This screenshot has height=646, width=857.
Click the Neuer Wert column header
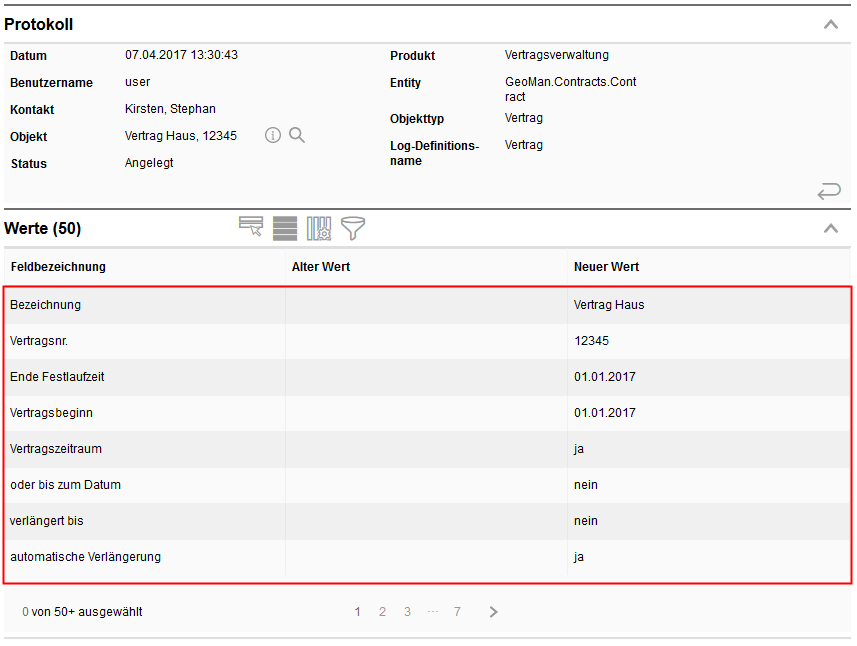[x=606, y=267]
